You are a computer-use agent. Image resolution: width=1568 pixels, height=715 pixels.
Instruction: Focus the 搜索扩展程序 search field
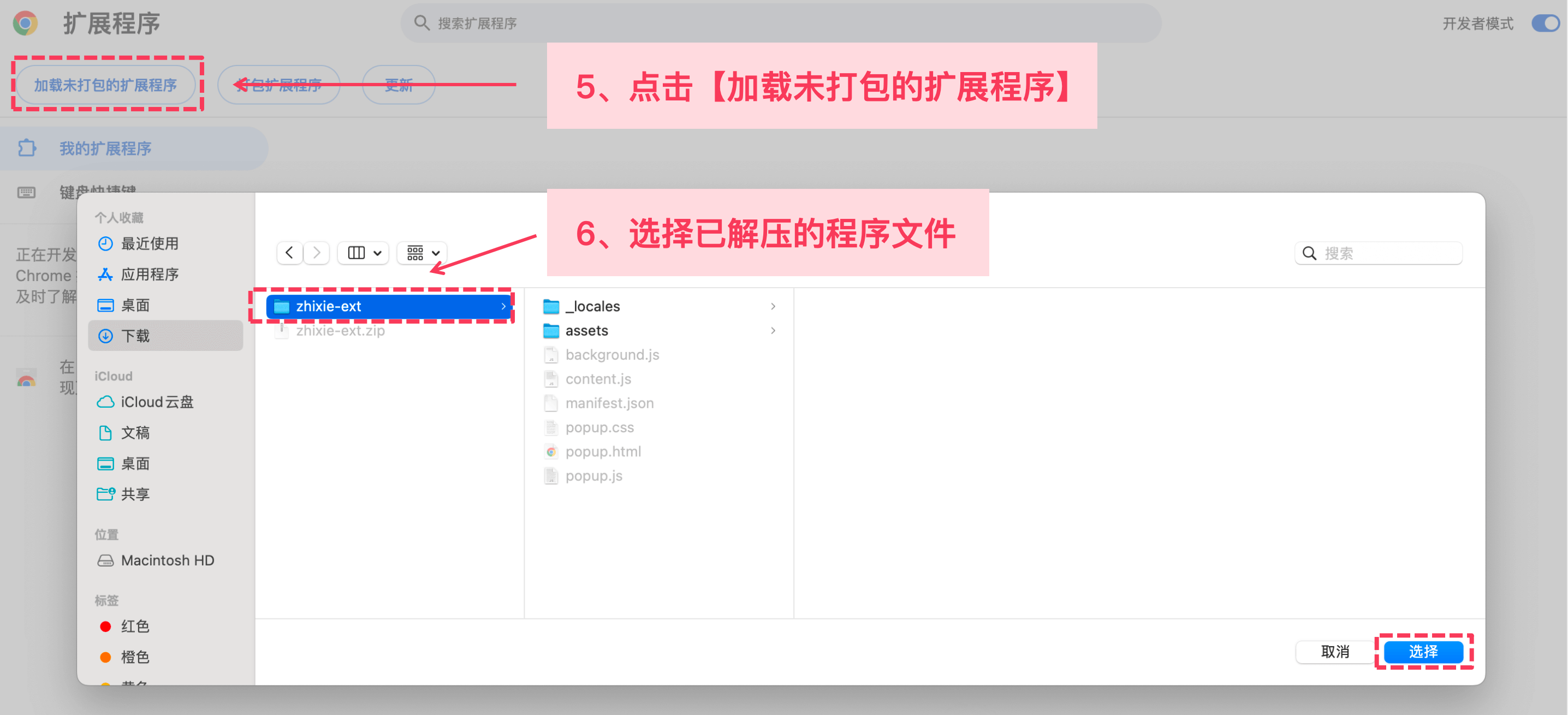click(780, 23)
